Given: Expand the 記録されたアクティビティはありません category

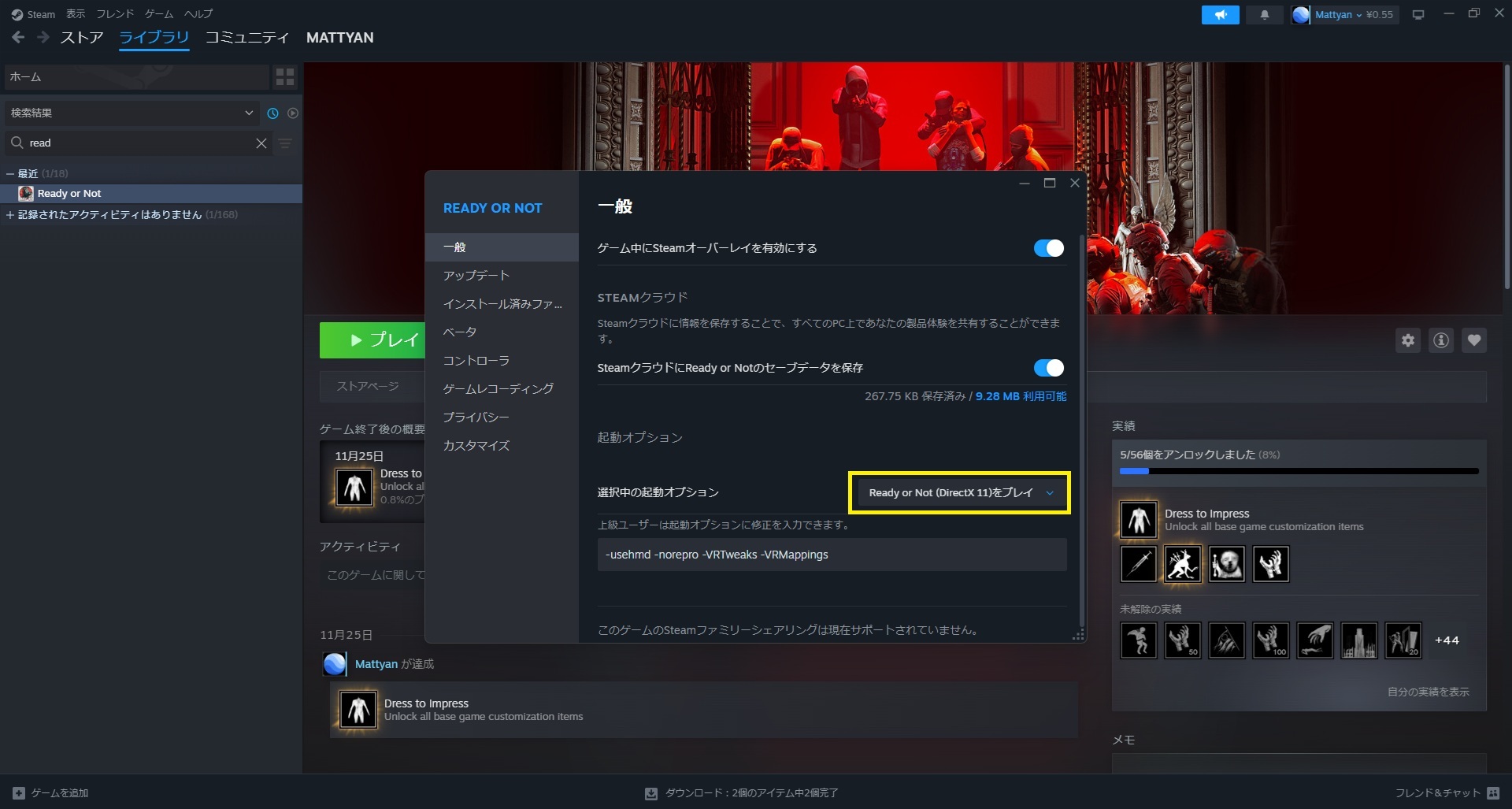Looking at the screenshot, I should (10, 215).
